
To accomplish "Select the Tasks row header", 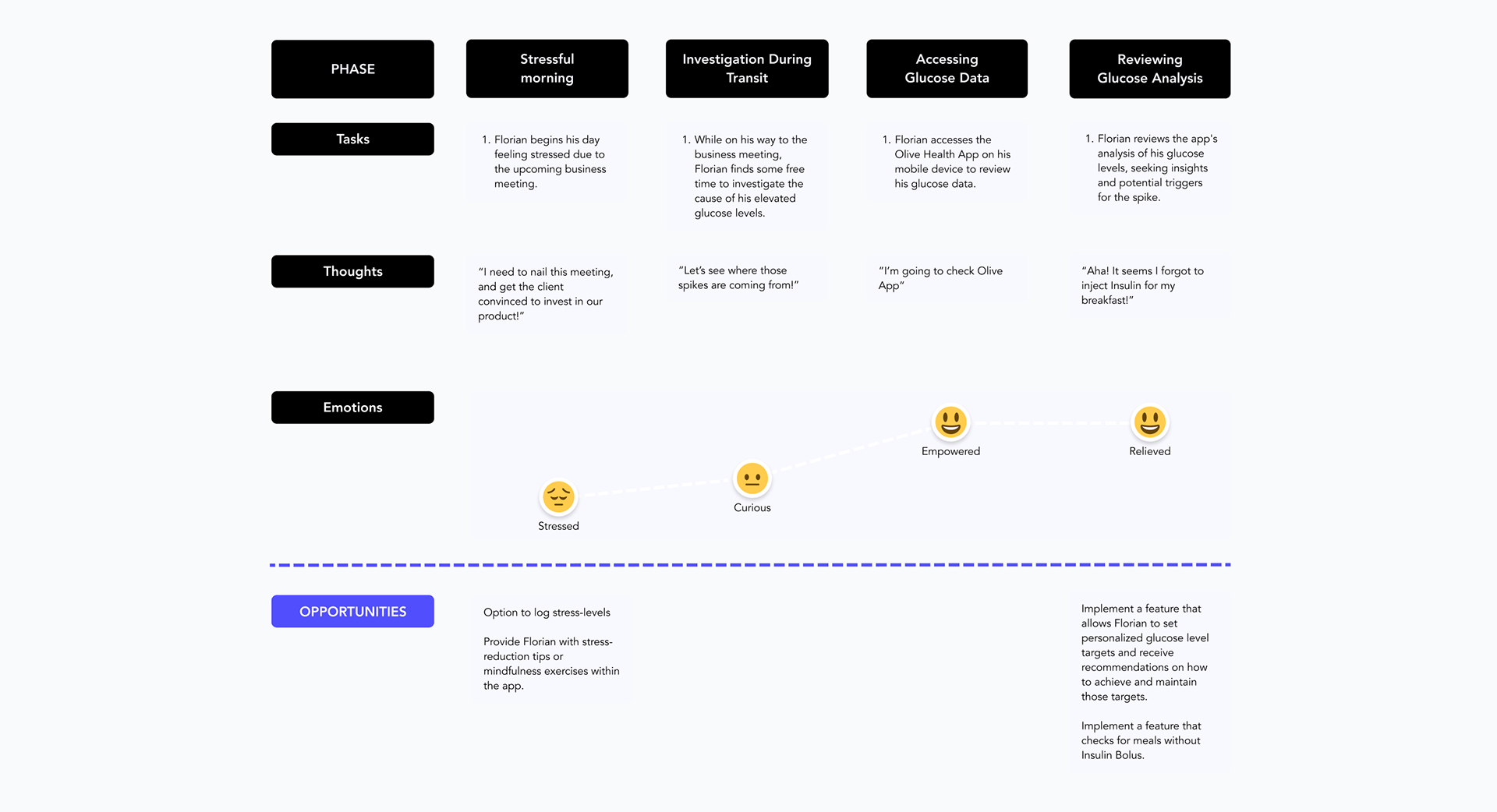I will click(x=352, y=139).
